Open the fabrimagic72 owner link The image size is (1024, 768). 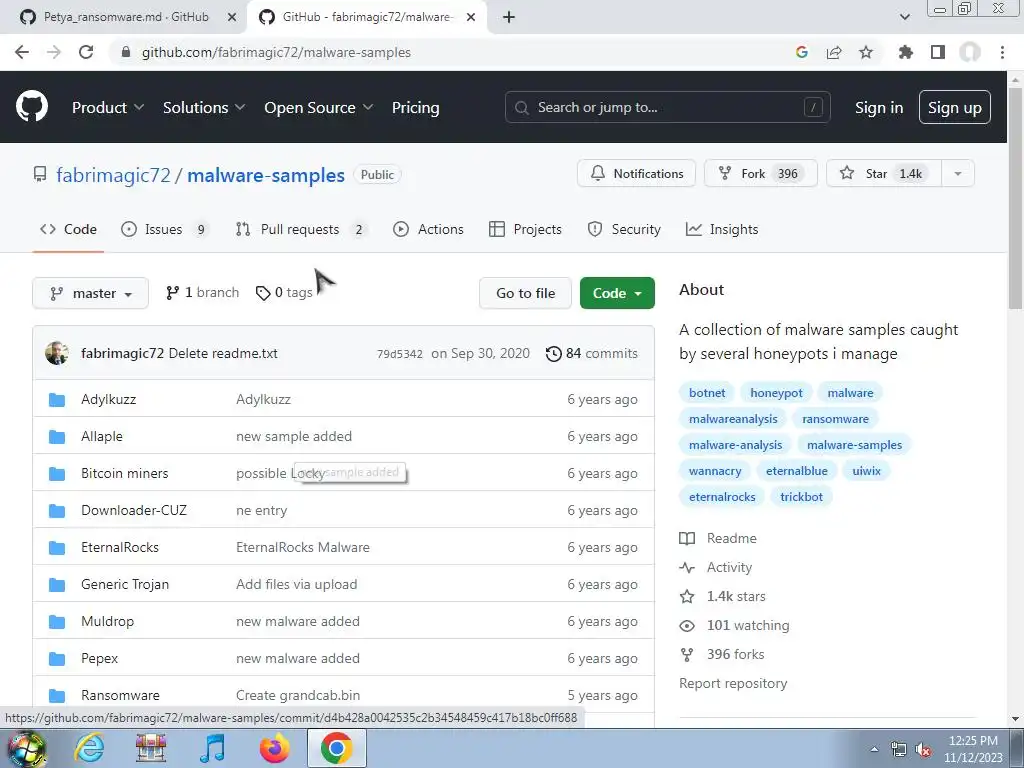tap(113, 175)
